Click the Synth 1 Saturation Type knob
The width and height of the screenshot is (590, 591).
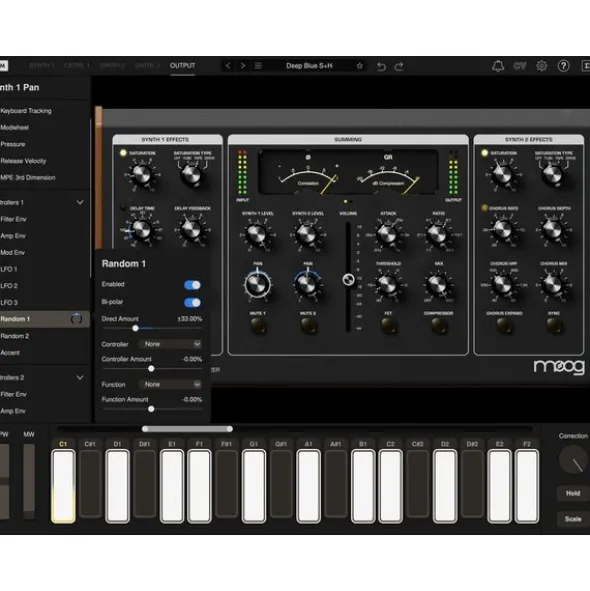(x=191, y=174)
